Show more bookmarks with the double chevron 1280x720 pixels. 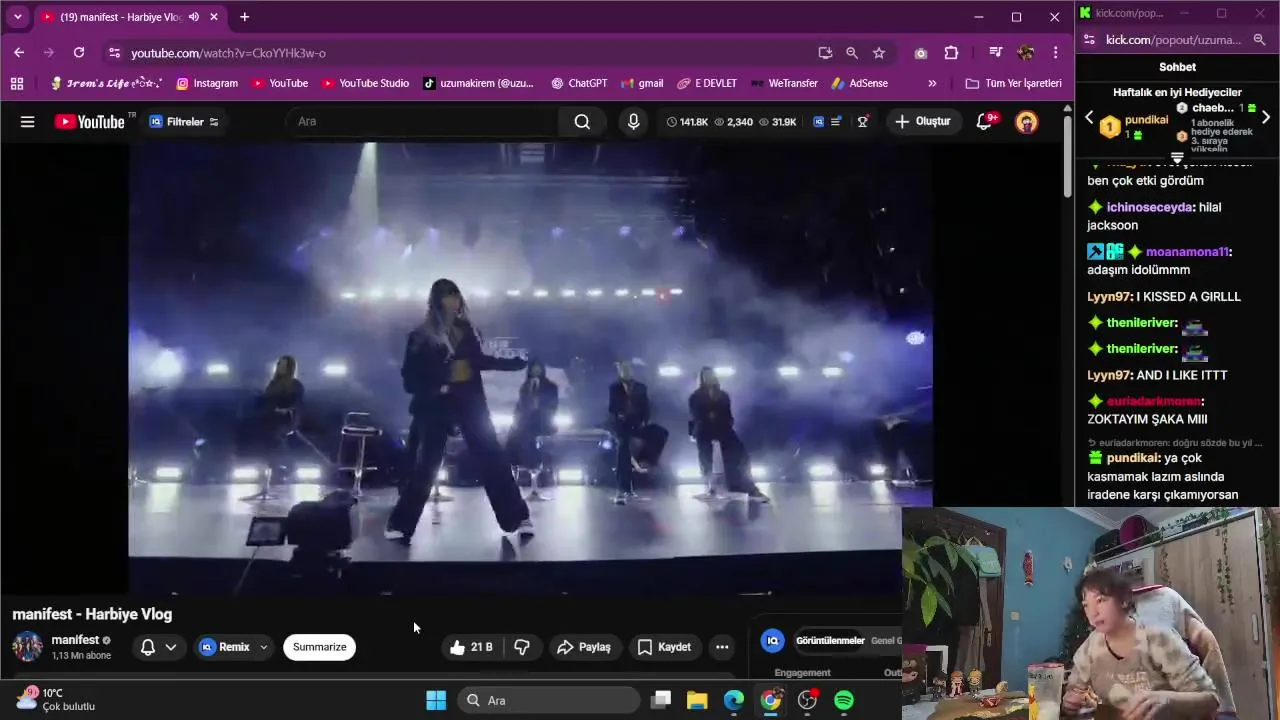click(x=932, y=83)
